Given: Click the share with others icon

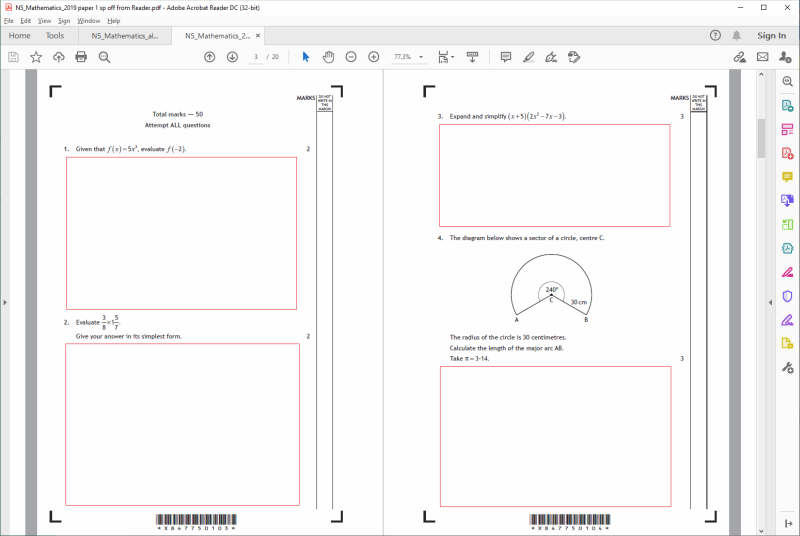Looking at the screenshot, I should (785, 57).
